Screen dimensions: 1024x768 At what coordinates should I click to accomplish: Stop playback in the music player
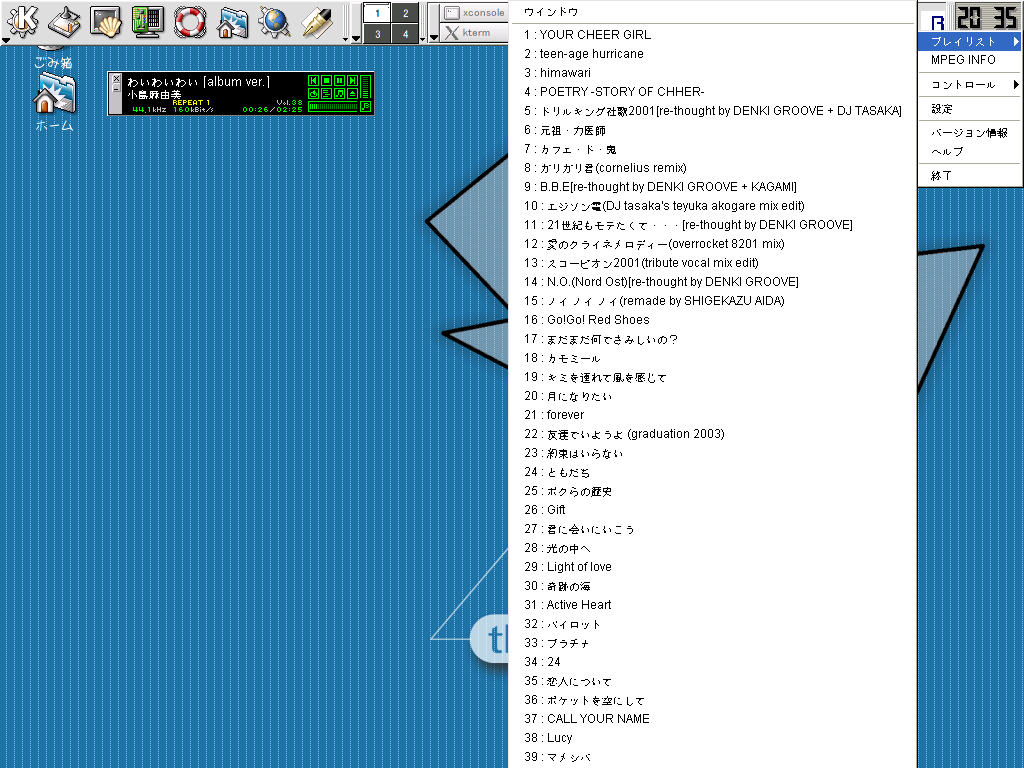[x=327, y=80]
